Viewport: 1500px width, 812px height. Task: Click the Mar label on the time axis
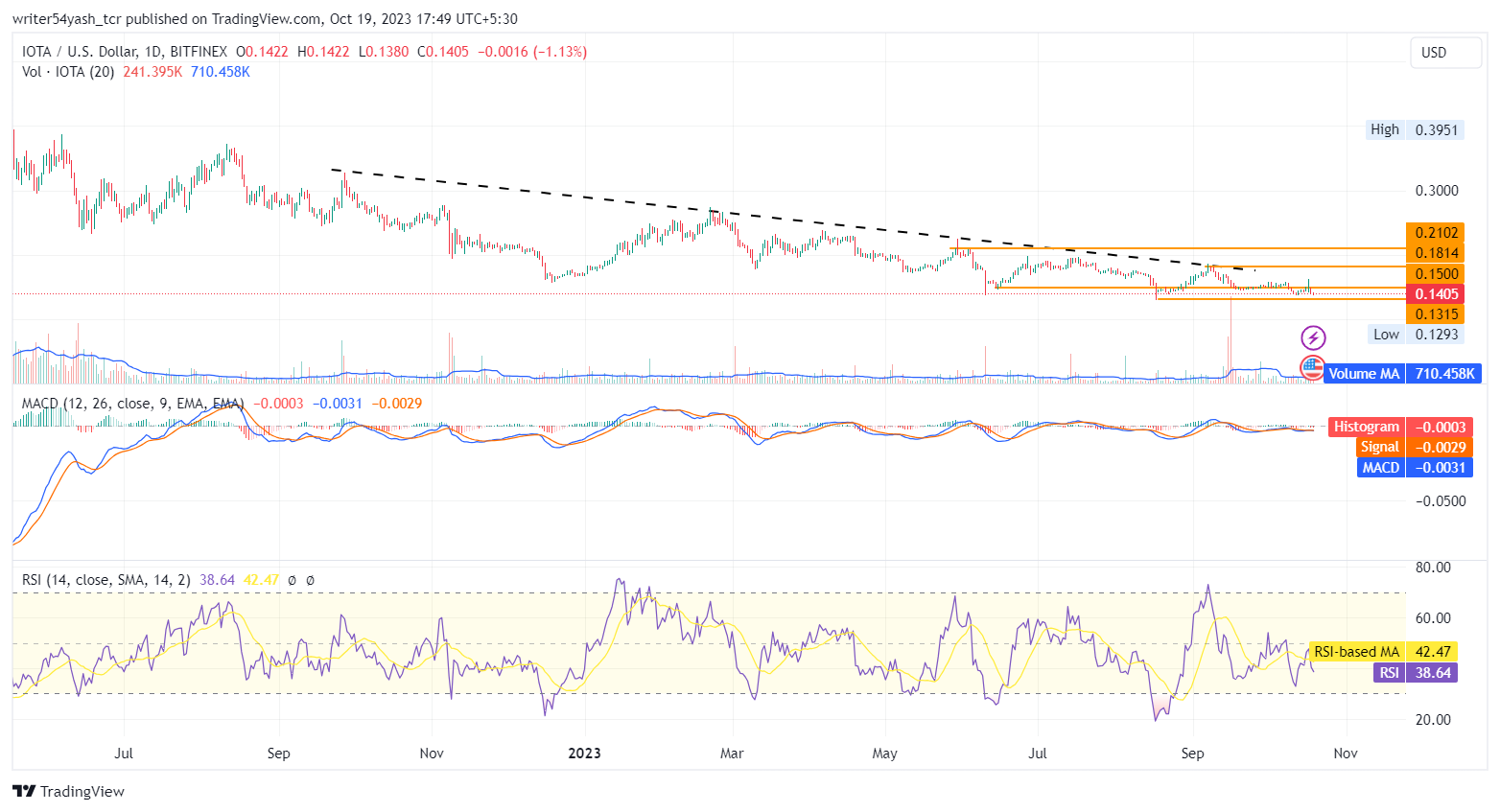click(x=732, y=754)
